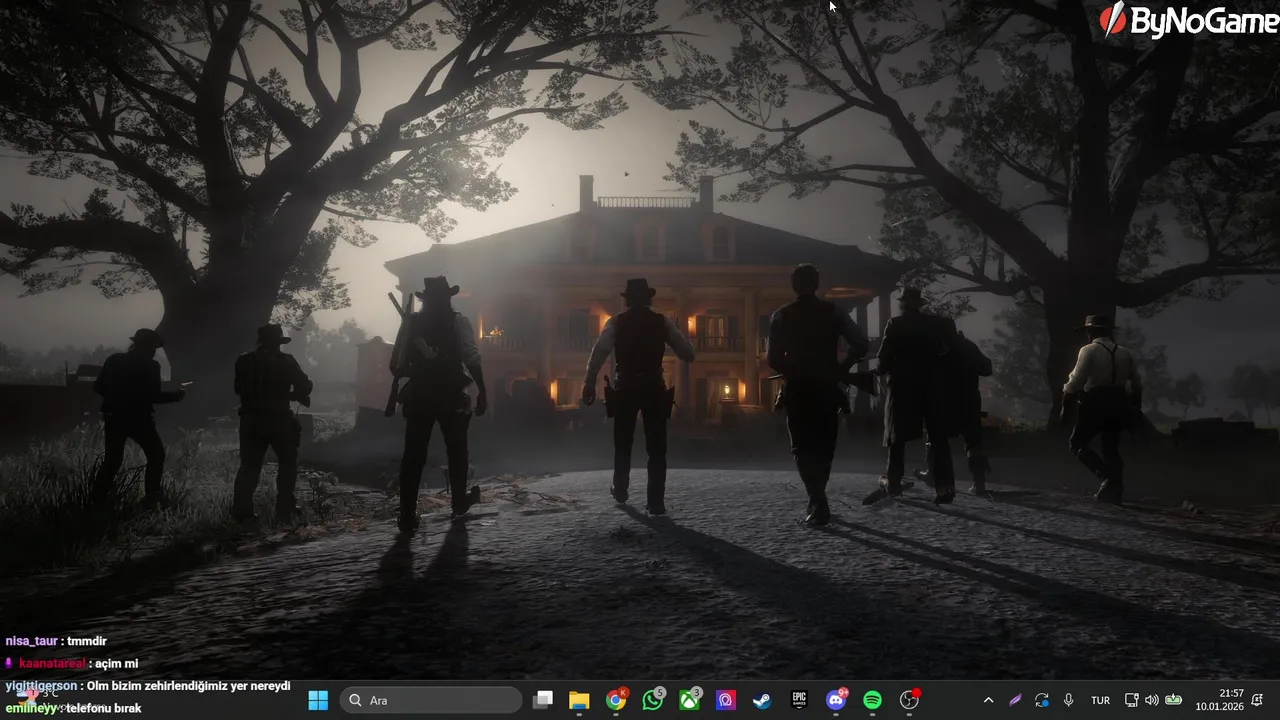Click the kaanatareal chat username
The width and height of the screenshot is (1280, 720).
52,664
